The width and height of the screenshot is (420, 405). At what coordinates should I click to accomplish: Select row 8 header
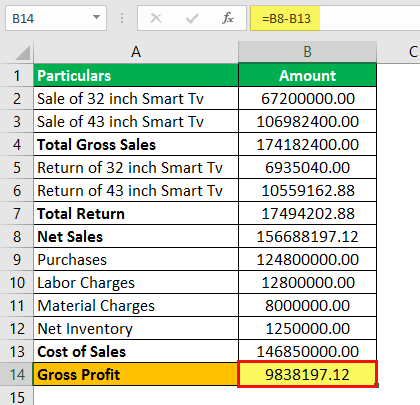[17, 236]
